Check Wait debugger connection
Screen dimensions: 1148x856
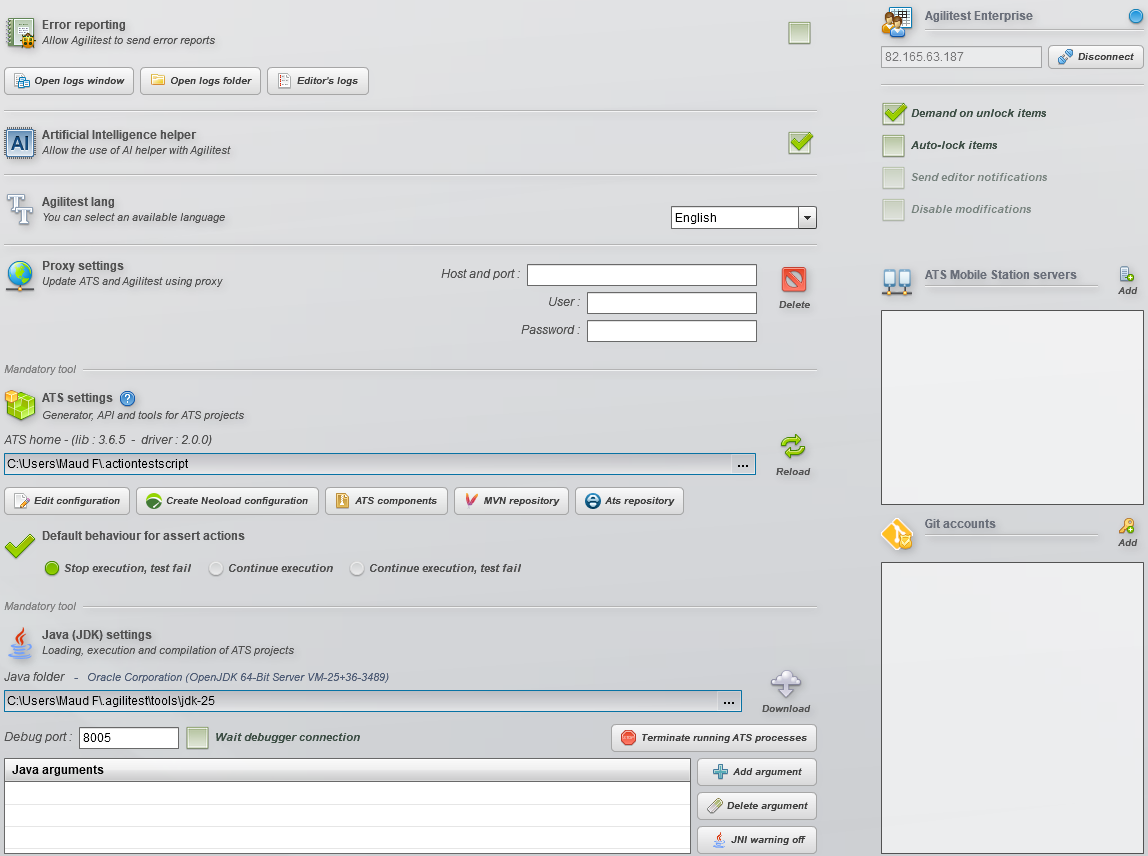coord(198,738)
